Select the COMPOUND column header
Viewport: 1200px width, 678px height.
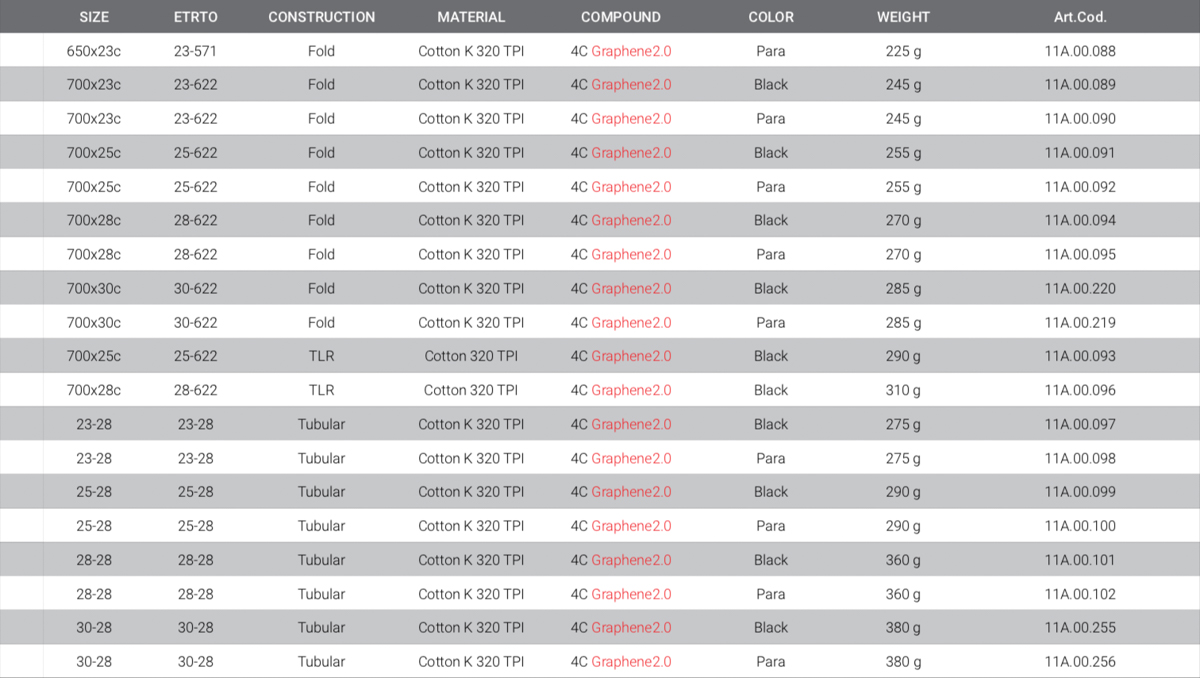[621, 17]
